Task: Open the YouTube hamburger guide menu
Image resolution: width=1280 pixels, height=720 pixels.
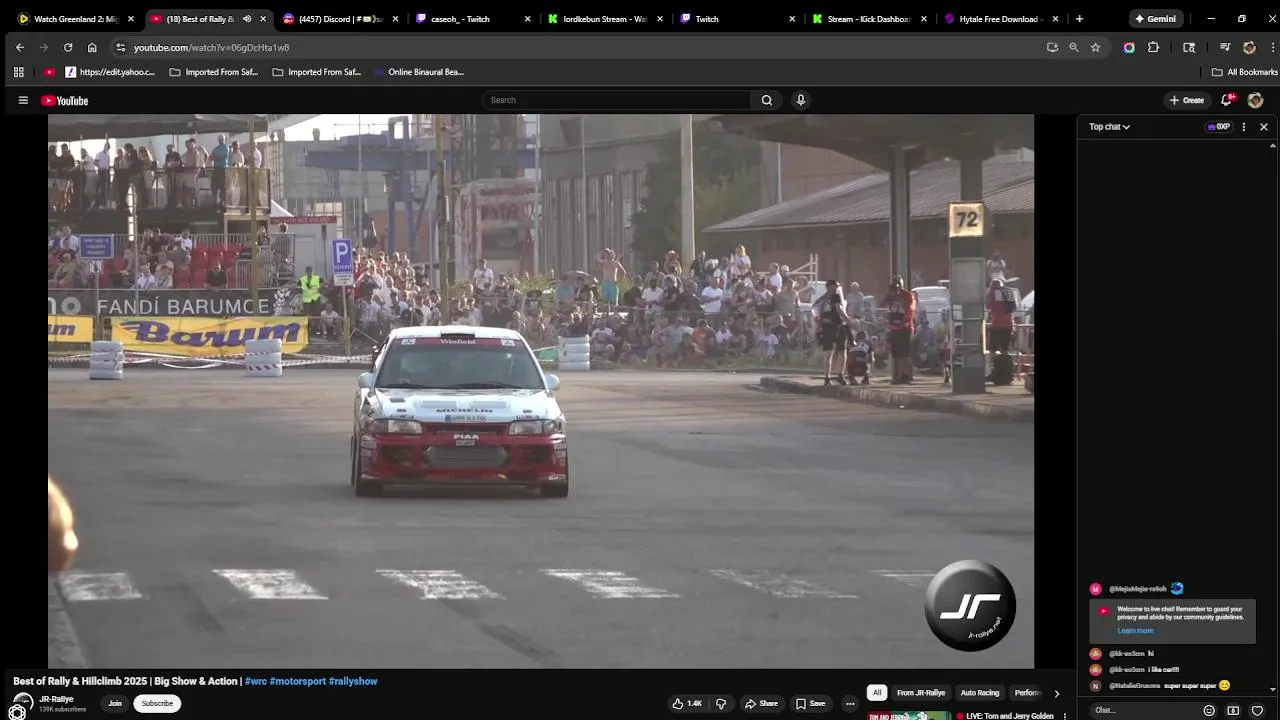Action: pyautogui.click(x=23, y=100)
